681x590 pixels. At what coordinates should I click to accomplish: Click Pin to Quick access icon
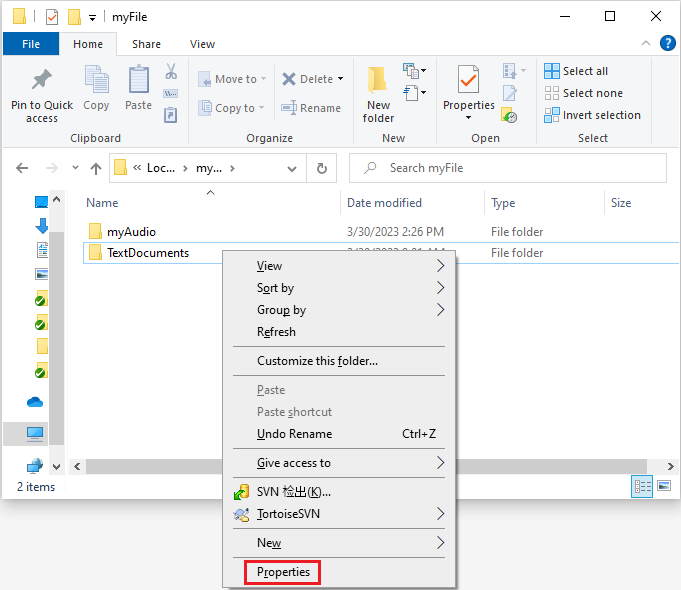click(42, 80)
